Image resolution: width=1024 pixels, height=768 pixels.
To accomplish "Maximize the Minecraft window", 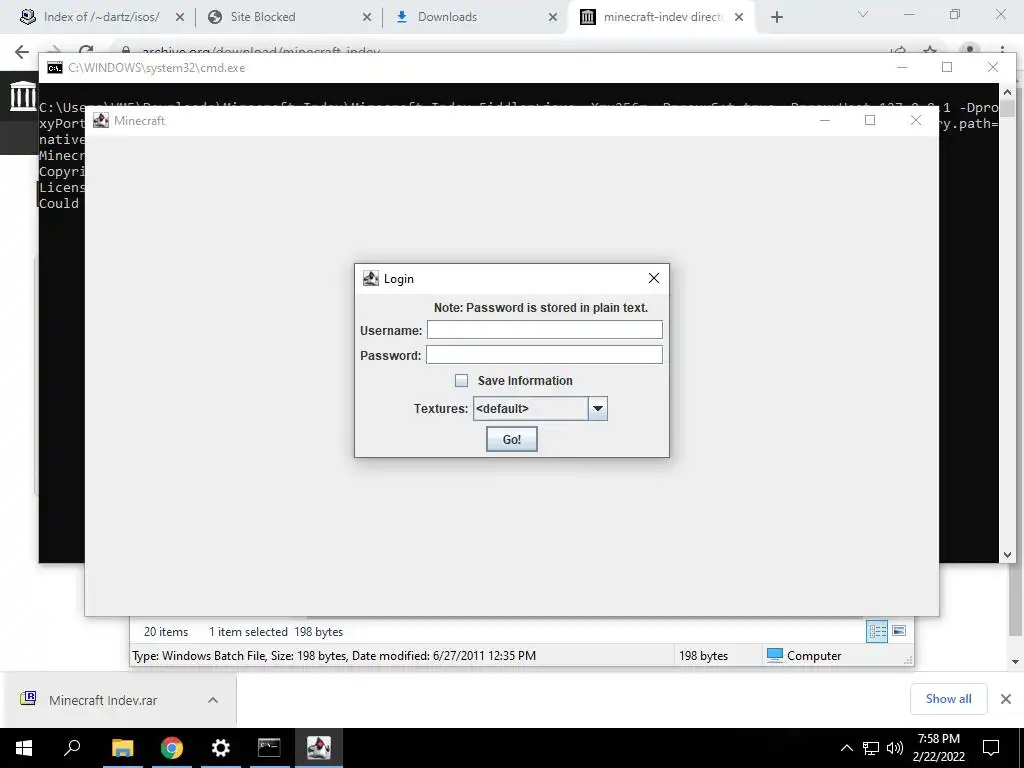I will [x=870, y=120].
